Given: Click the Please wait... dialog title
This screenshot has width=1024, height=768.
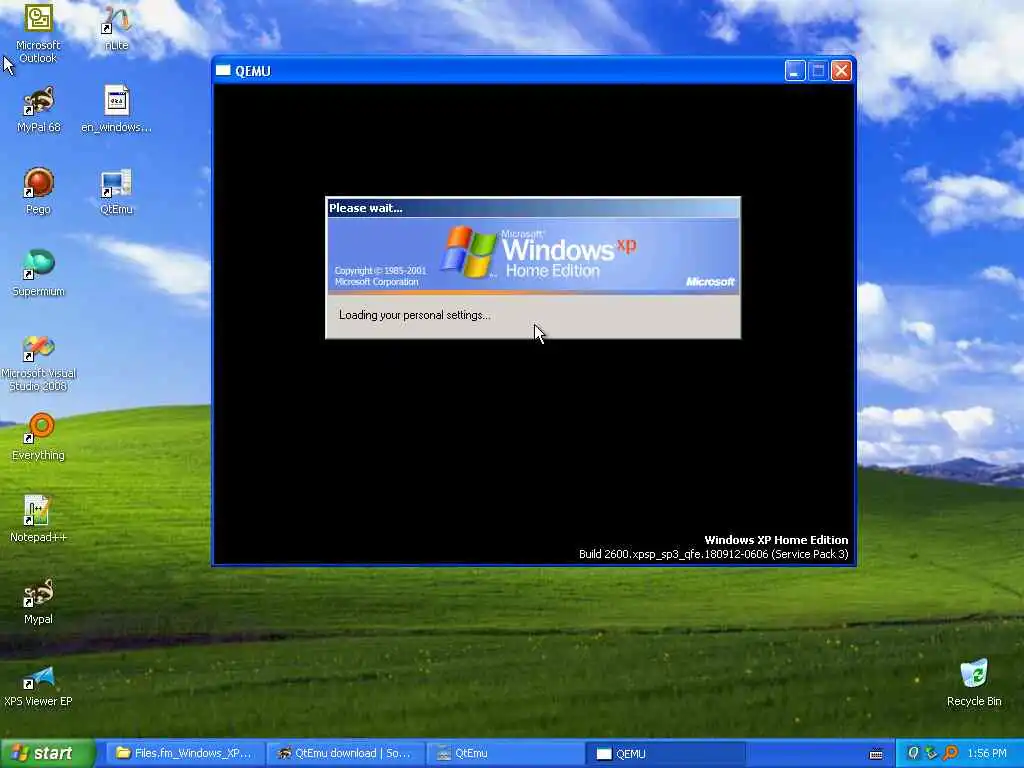Looking at the screenshot, I should point(366,208).
